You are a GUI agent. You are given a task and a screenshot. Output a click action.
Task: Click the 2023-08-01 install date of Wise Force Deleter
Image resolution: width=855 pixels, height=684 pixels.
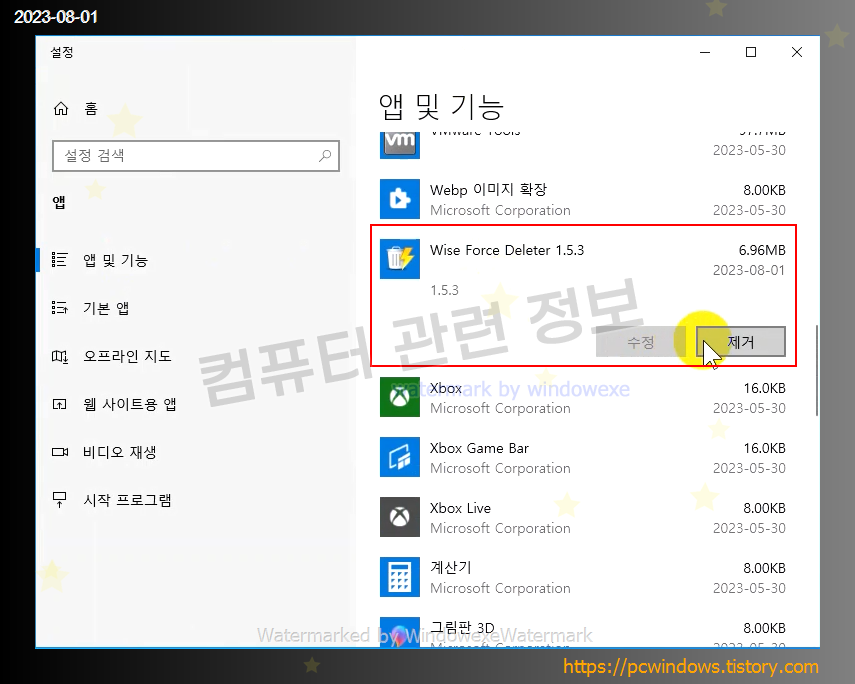[x=749, y=271]
